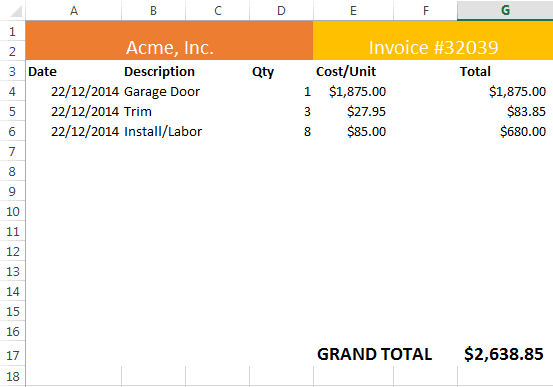Screen dimensions: 553x387
Task: Select row 11 header
Action: [x=13, y=231]
